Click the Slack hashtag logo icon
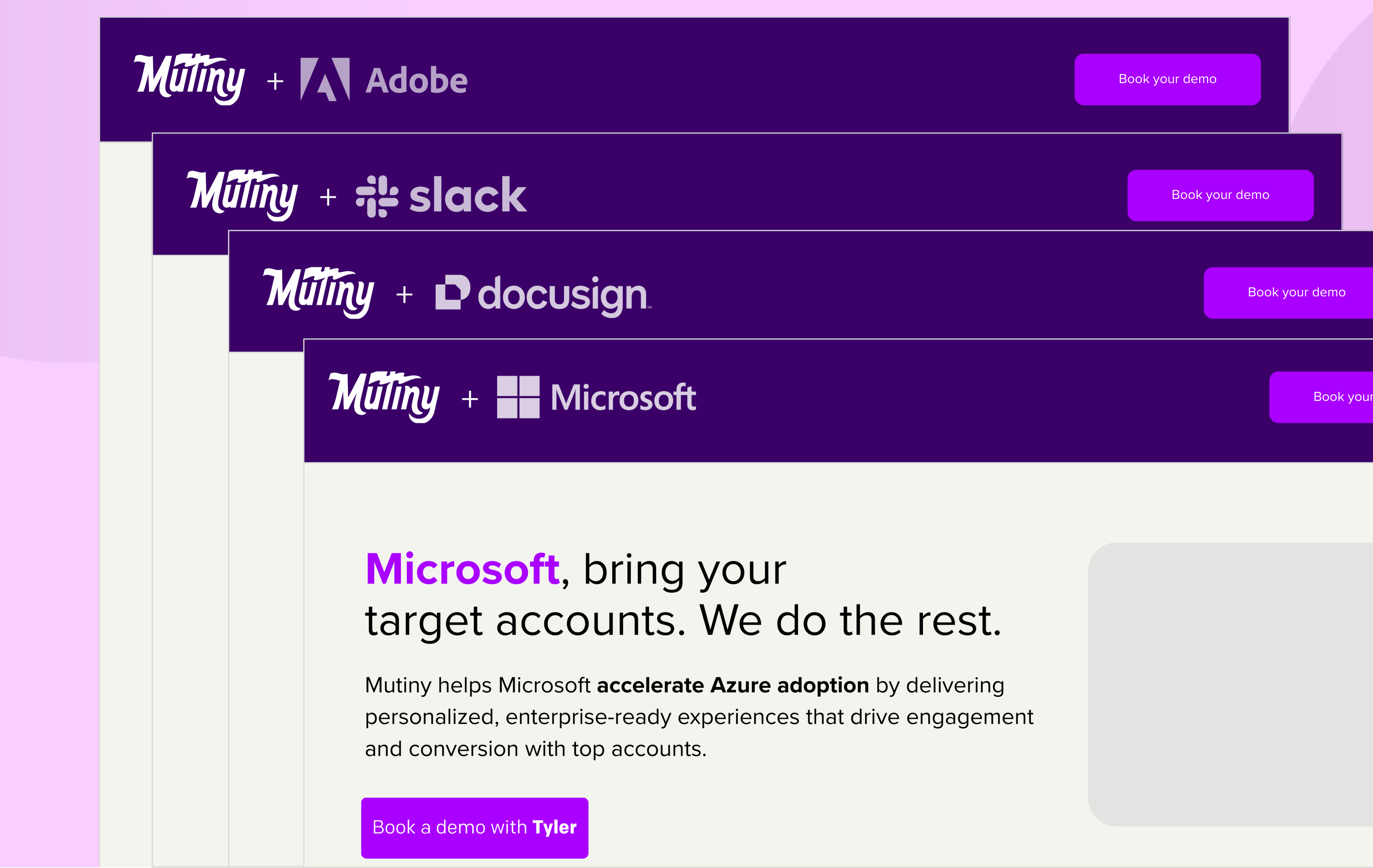1373x868 pixels. coord(377,196)
